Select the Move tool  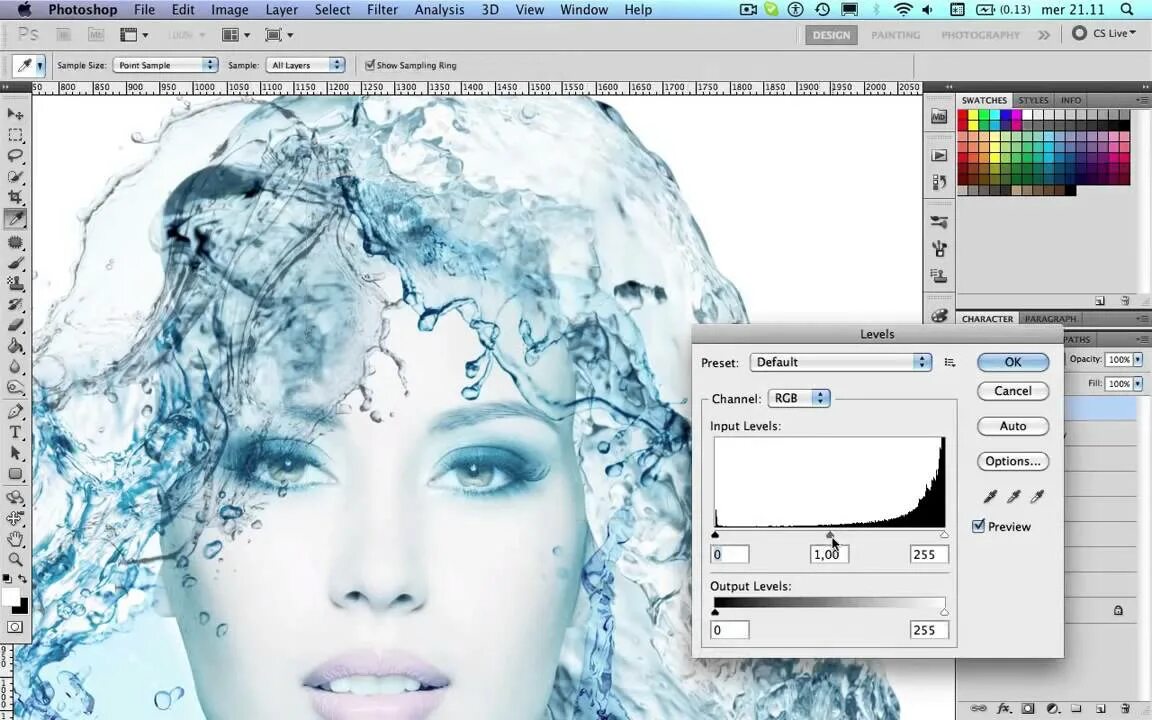point(15,114)
